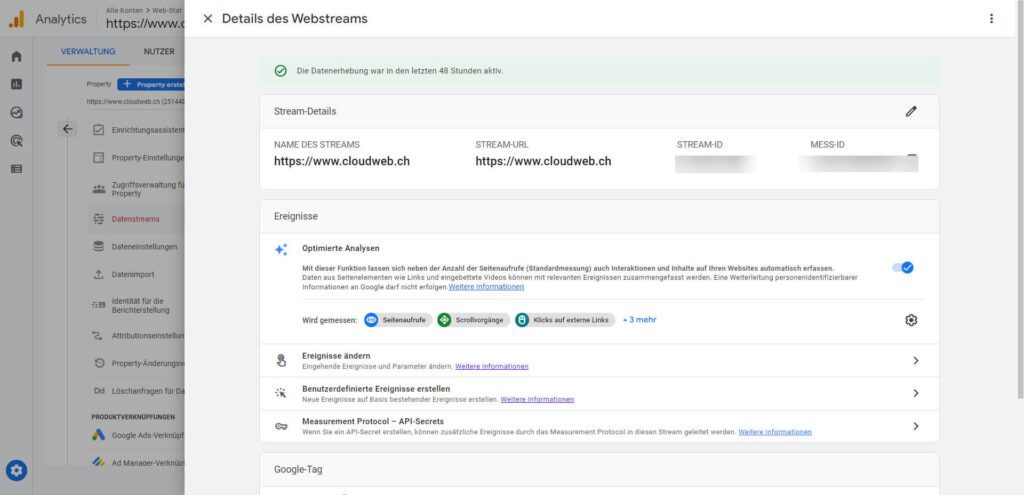The height and width of the screenshot is (495, 1024).
Task: Open Weitere Informationen link in Ereignisse ändern
Action: 492,366
